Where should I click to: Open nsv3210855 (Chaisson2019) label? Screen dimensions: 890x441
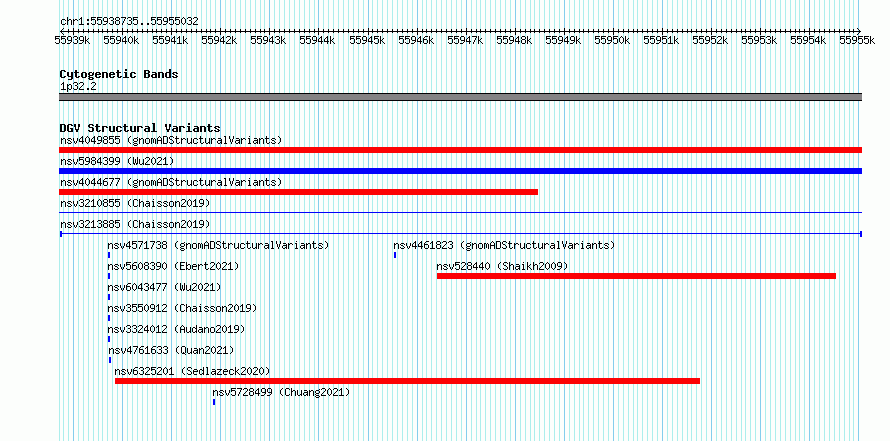tap(135, 203)
